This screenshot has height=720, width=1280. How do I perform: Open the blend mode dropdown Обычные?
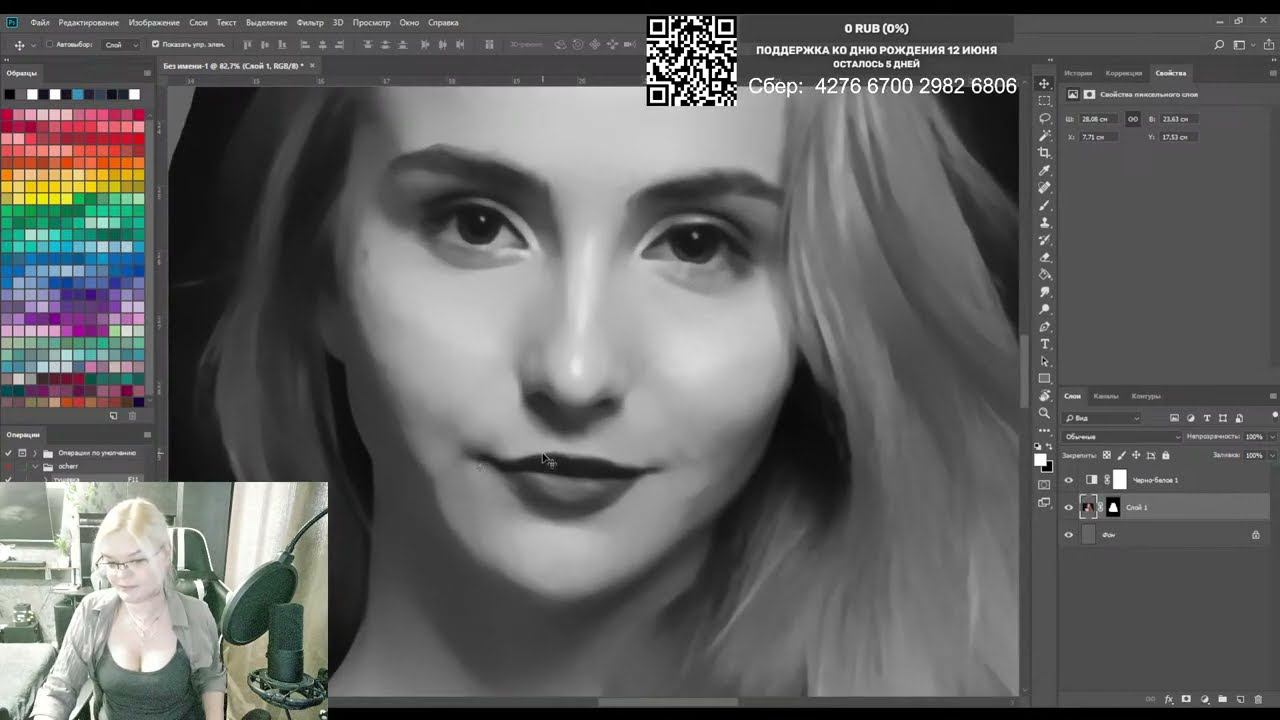pyautogui.click(x=1122, y=437)
